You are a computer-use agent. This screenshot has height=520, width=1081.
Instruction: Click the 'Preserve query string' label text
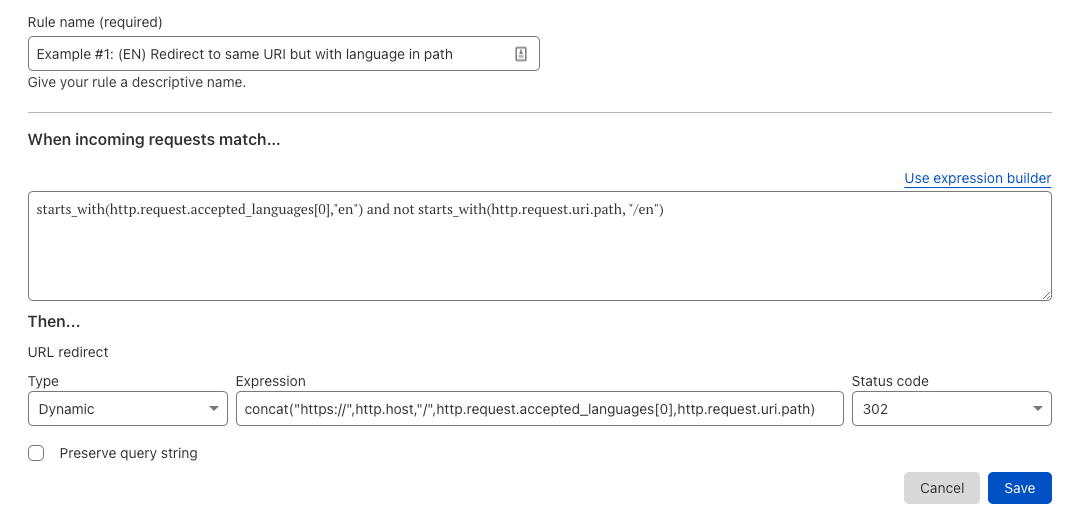tap(128, 453)
